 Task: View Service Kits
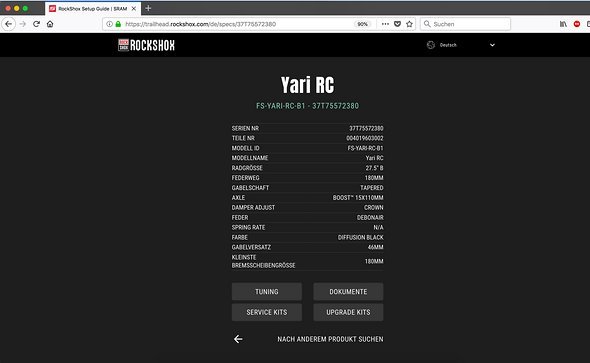(x=267, y=312)
